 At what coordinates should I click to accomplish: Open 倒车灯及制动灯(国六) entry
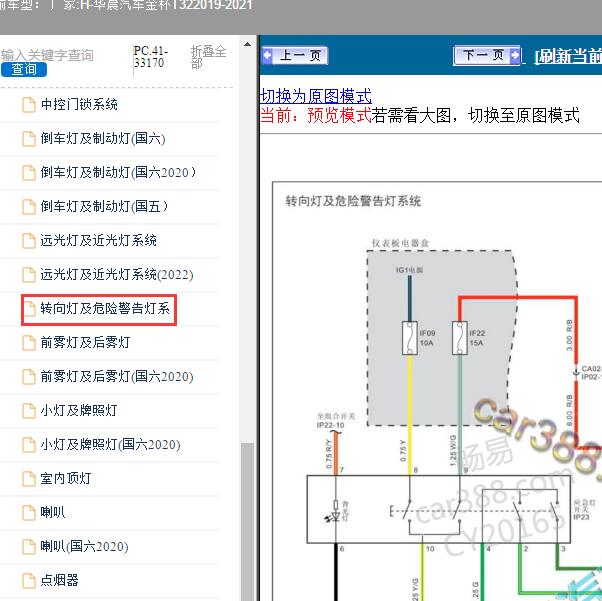click(x=103, y=138)
